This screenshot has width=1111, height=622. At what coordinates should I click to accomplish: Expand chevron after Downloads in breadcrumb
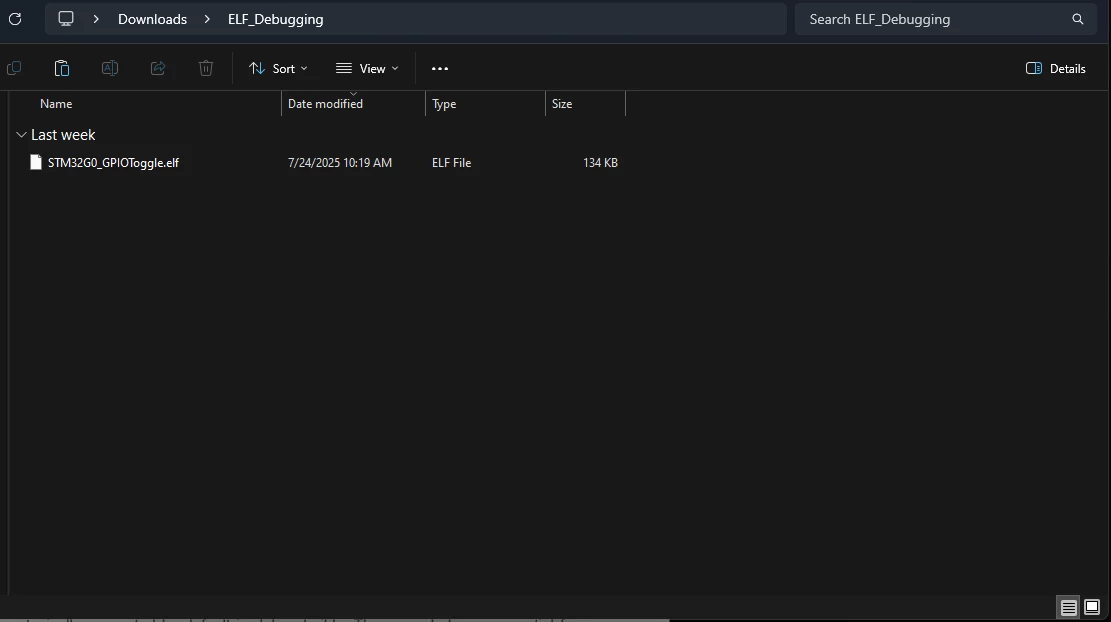tap(207, 19)
